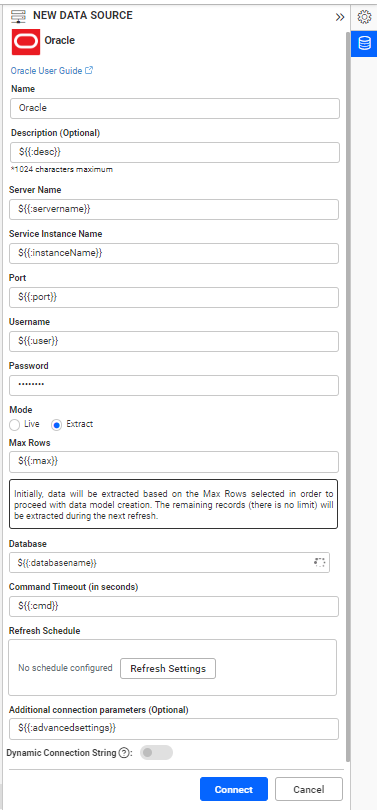377x810 pixels.
Task: Focus the Additional connection parameters field
Action: pyautogui.click(x=174, y=729)
